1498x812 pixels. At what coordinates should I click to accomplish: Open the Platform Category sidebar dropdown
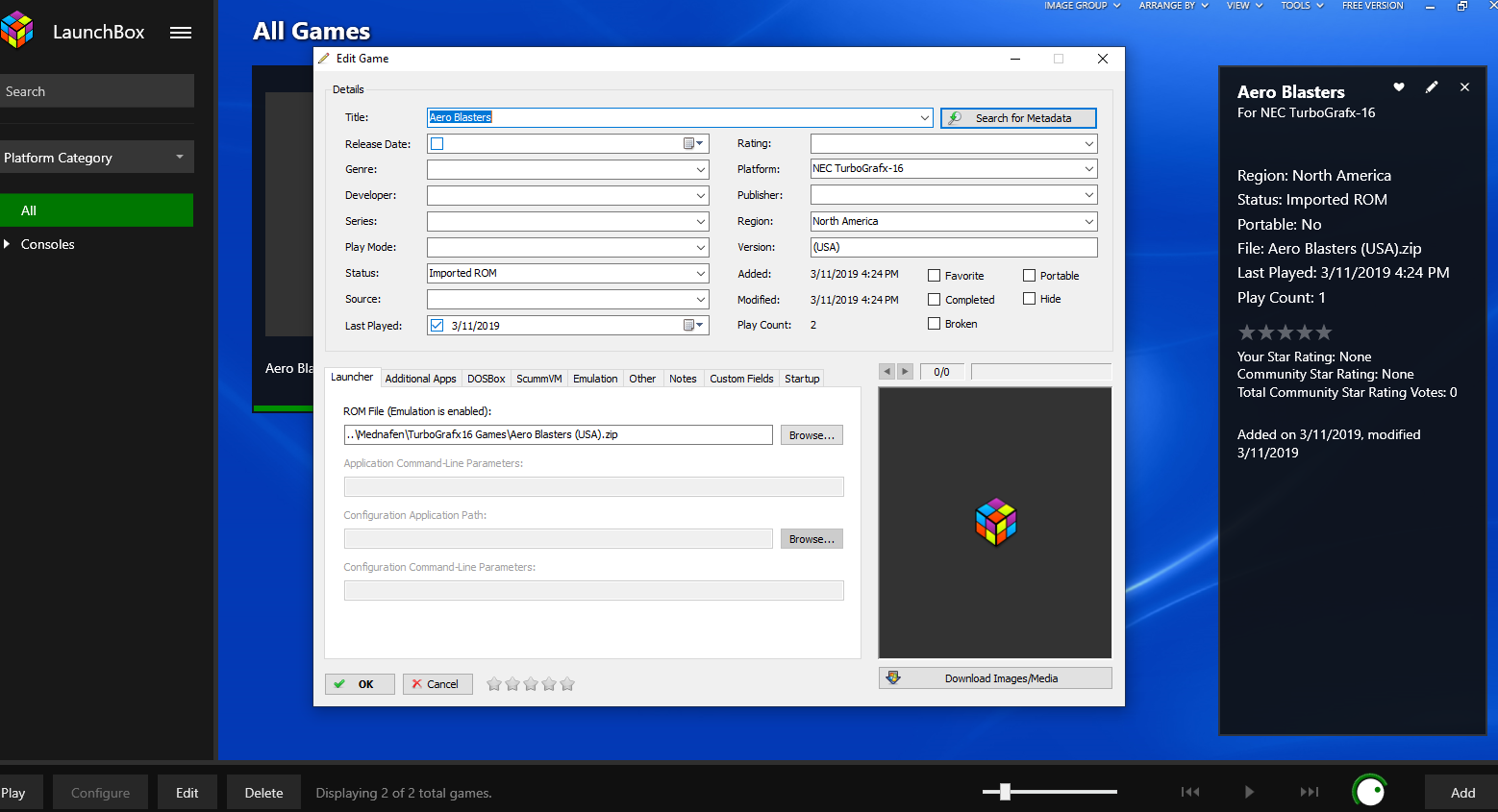[97, 157]
